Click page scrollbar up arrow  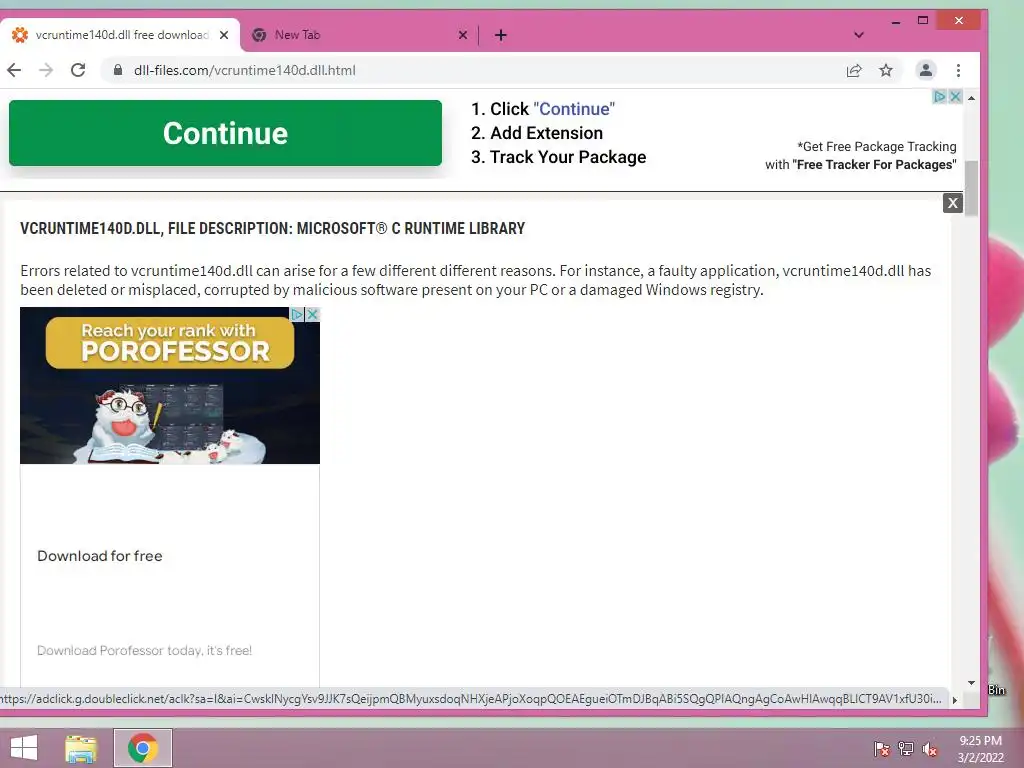coord(971,98)
